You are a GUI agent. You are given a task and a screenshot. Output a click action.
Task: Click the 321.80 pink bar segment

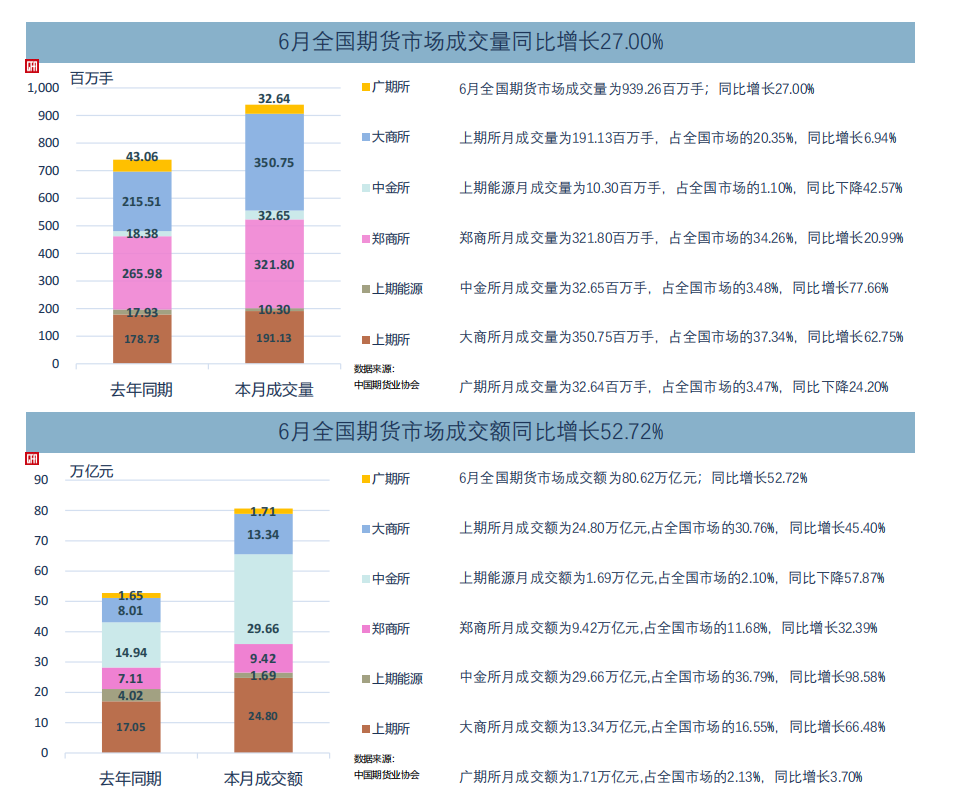point(274,264)
